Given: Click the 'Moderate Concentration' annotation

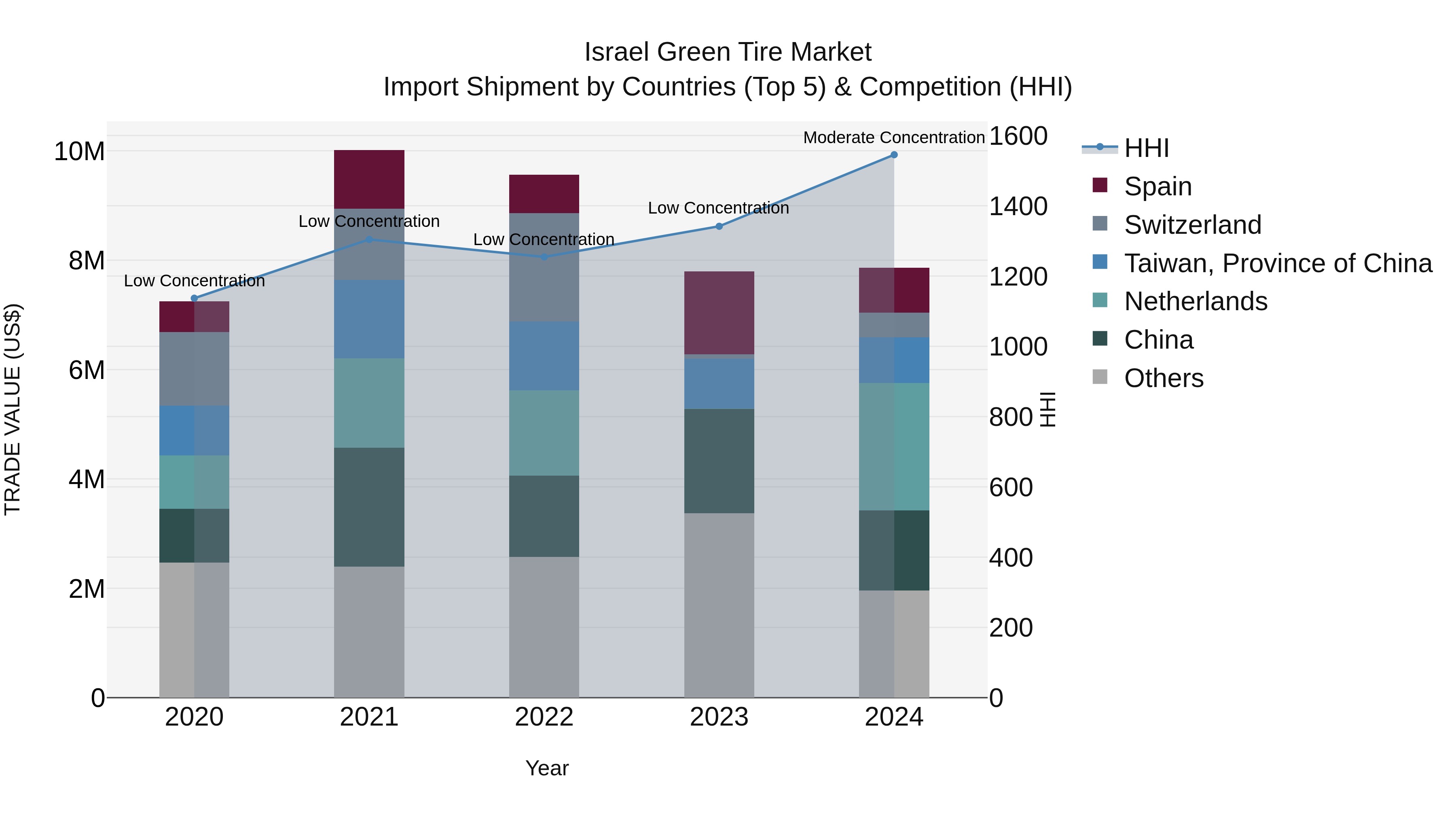Looking at the screenshot, I should pos(894,138).
